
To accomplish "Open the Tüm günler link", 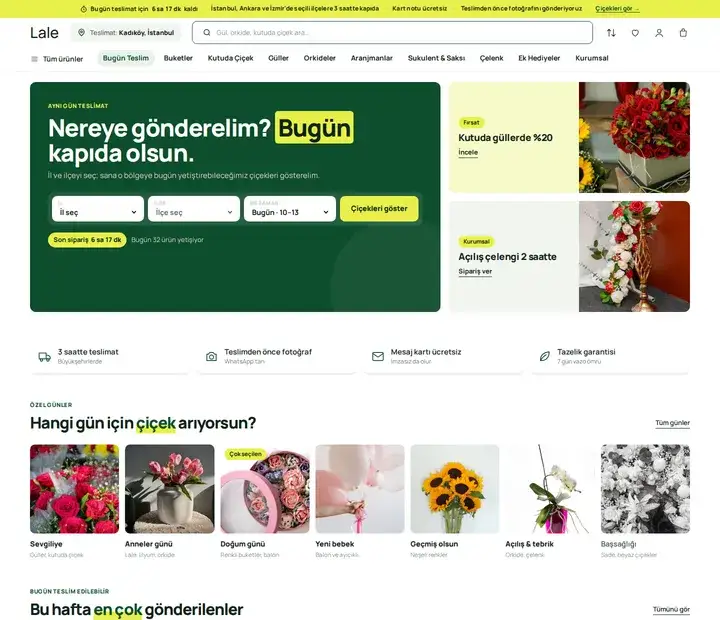I will 672,423.
